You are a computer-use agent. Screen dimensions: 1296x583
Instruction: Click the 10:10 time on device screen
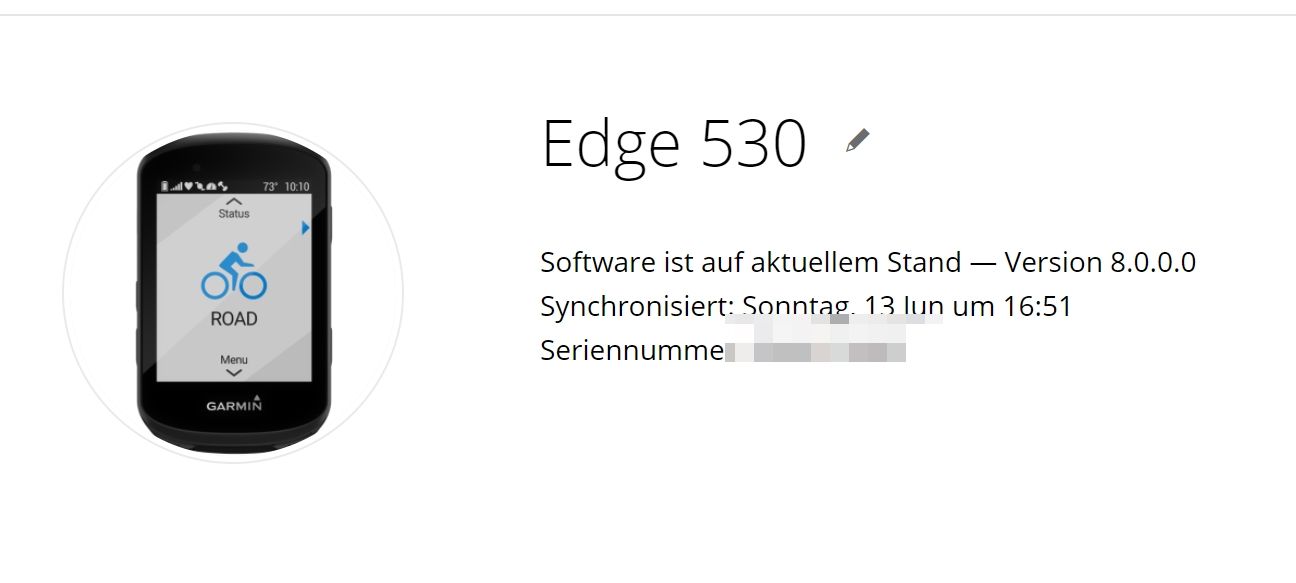tap(297, 187)
